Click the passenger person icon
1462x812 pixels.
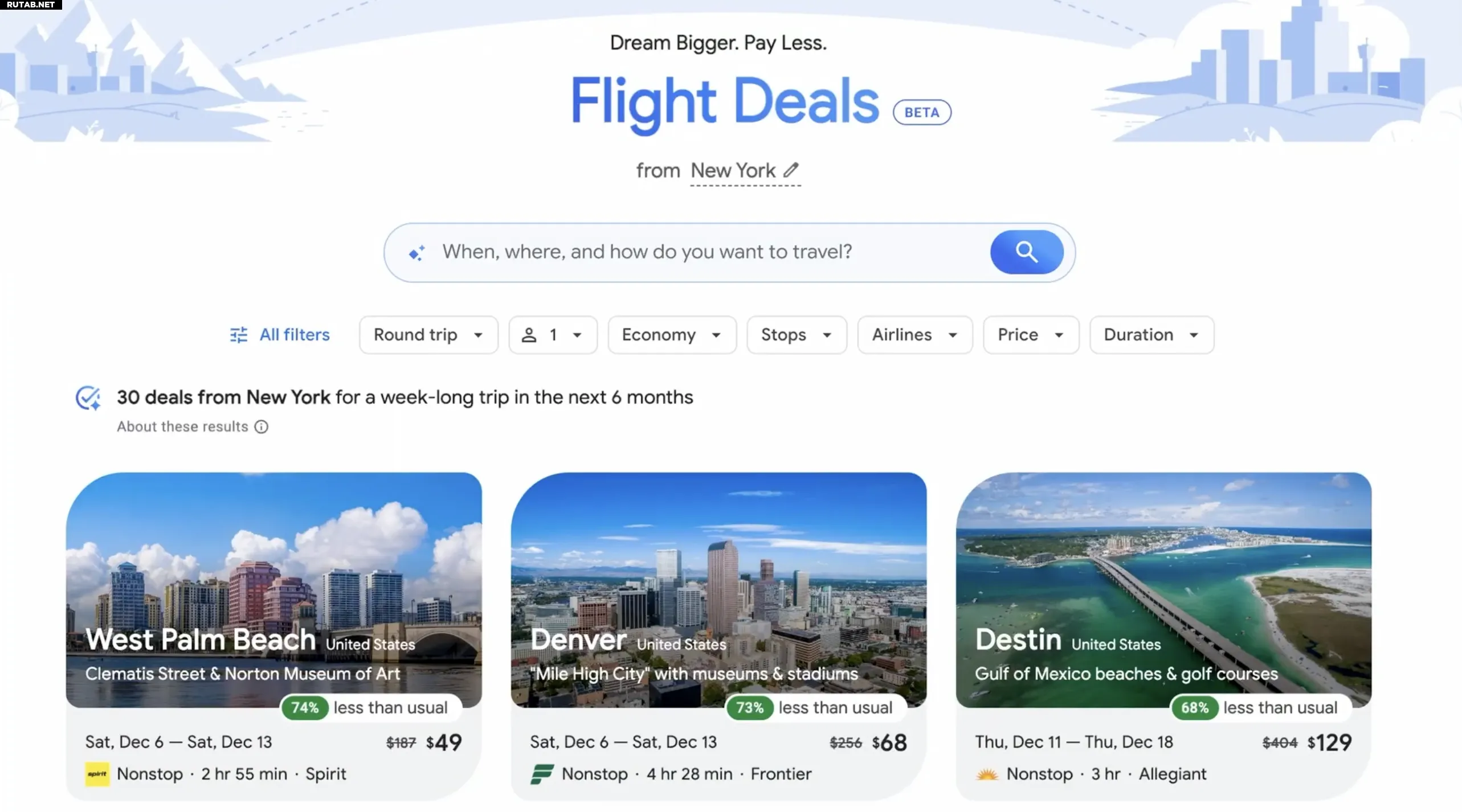[529, 335]
